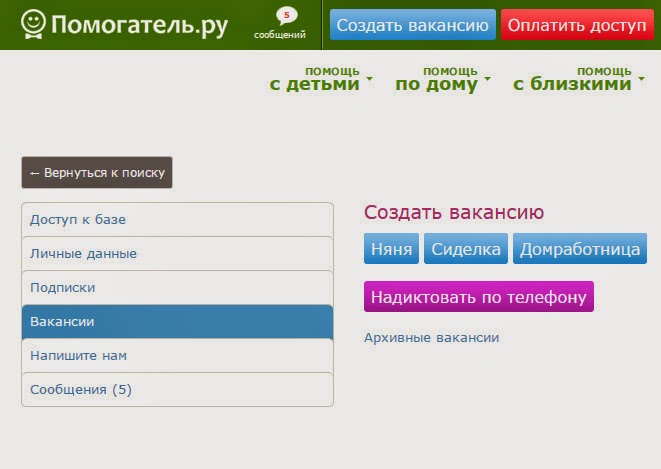This screenshot has width=661, height=469.
Task: Click the Помогатель.ру smiley logo icon
Action: 33,24
